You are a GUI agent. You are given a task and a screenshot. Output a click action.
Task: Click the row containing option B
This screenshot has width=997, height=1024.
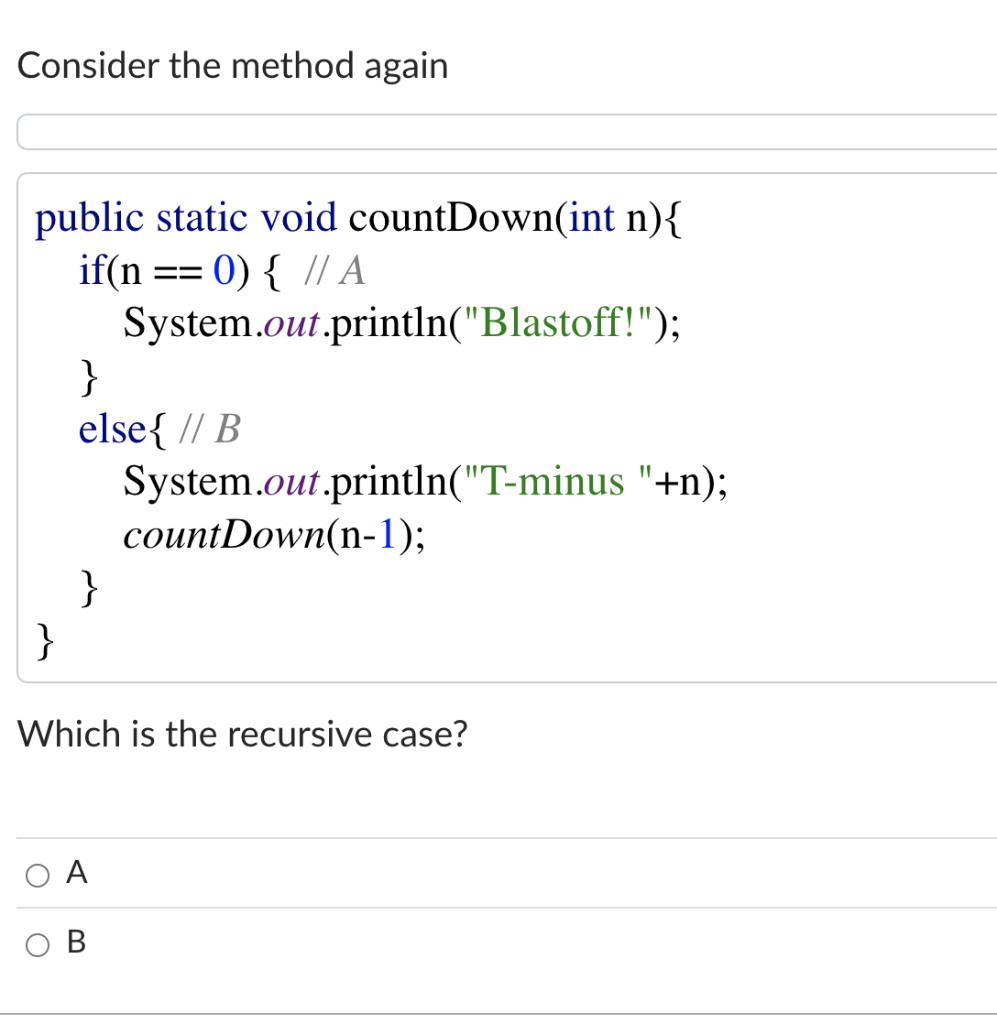pos(400,942)
